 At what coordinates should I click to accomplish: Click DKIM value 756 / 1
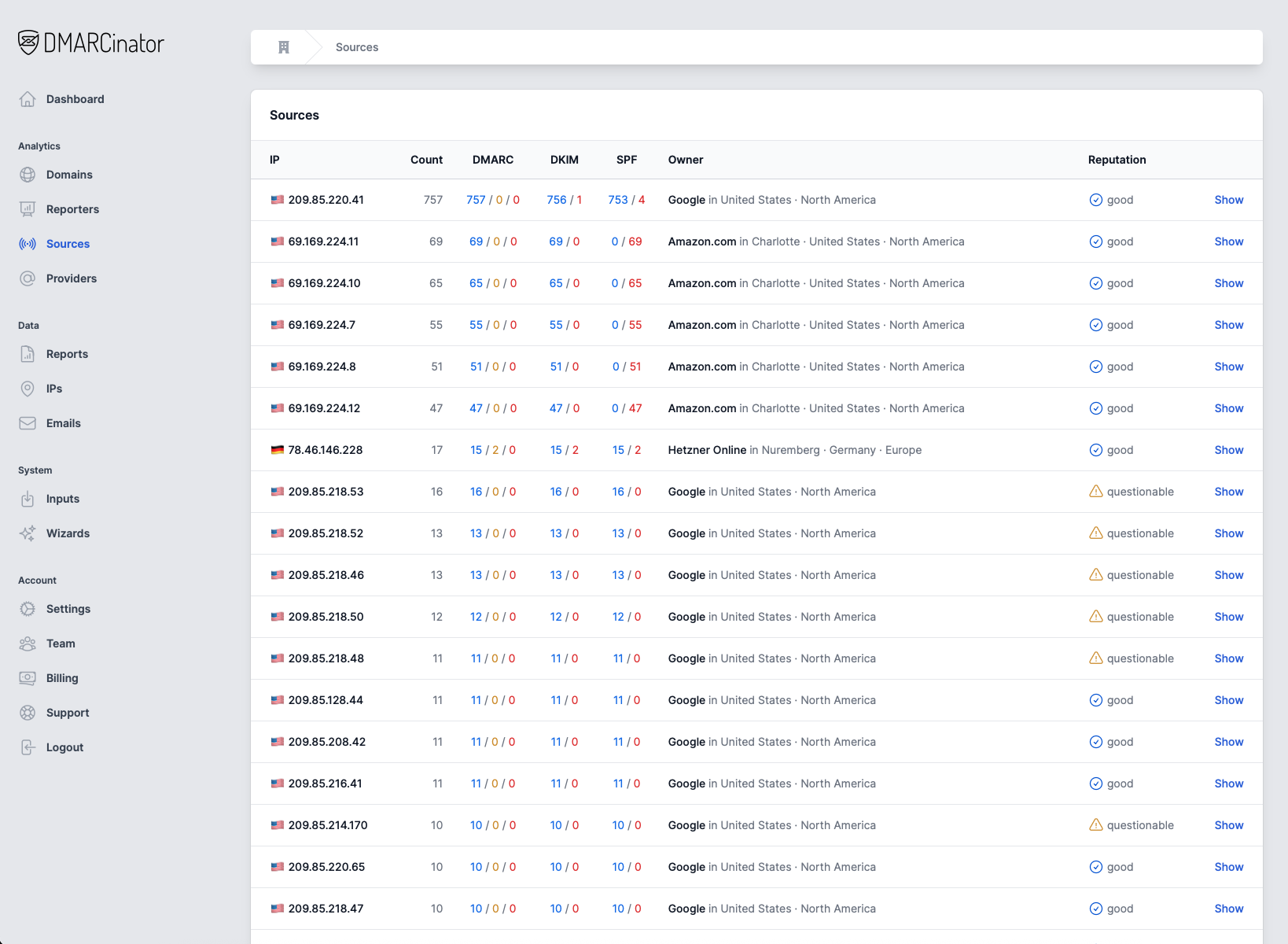pos(565,200)
